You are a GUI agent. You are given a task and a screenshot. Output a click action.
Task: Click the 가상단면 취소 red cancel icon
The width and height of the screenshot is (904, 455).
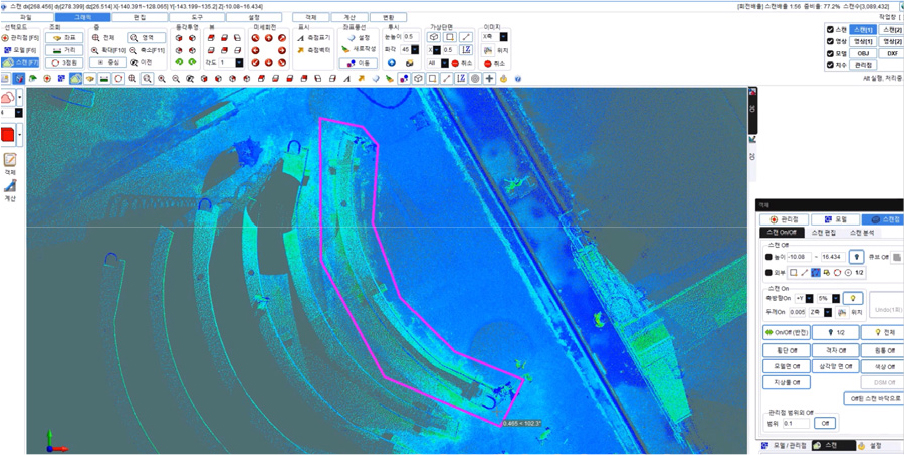[x=455, y=63]
